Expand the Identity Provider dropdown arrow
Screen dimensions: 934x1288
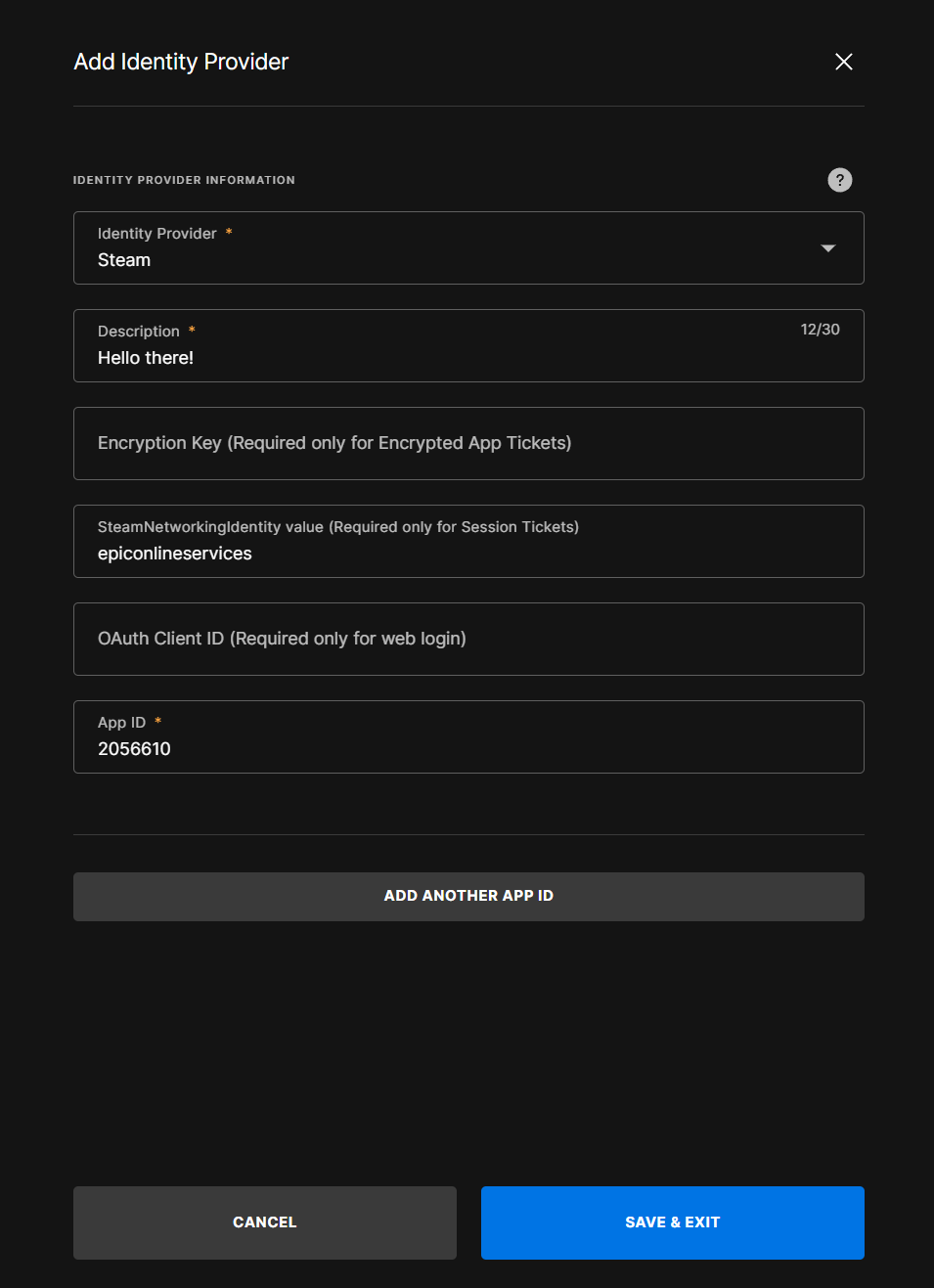[827, 248]
